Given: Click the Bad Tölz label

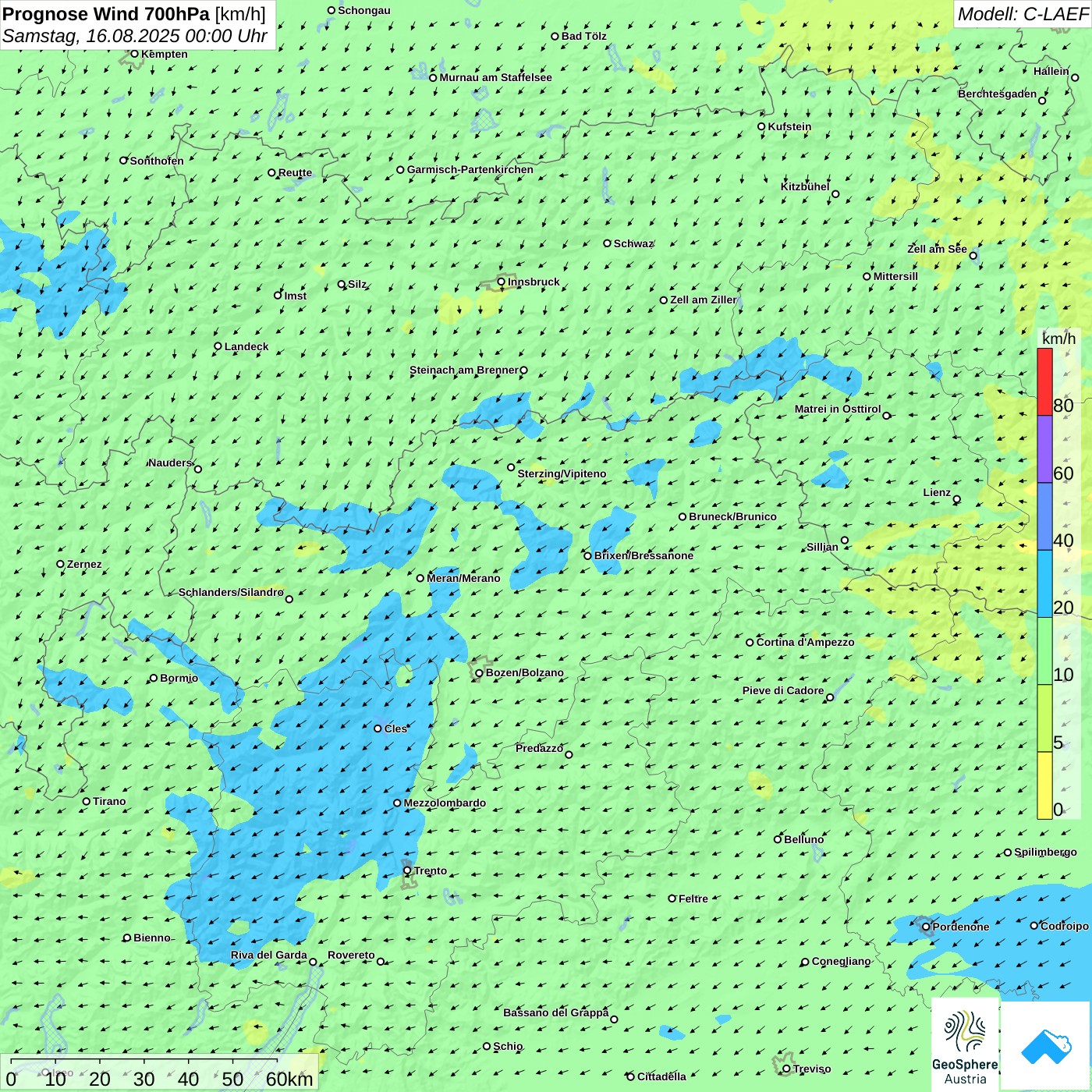Looking at the screenshot, I should point(583,36).
